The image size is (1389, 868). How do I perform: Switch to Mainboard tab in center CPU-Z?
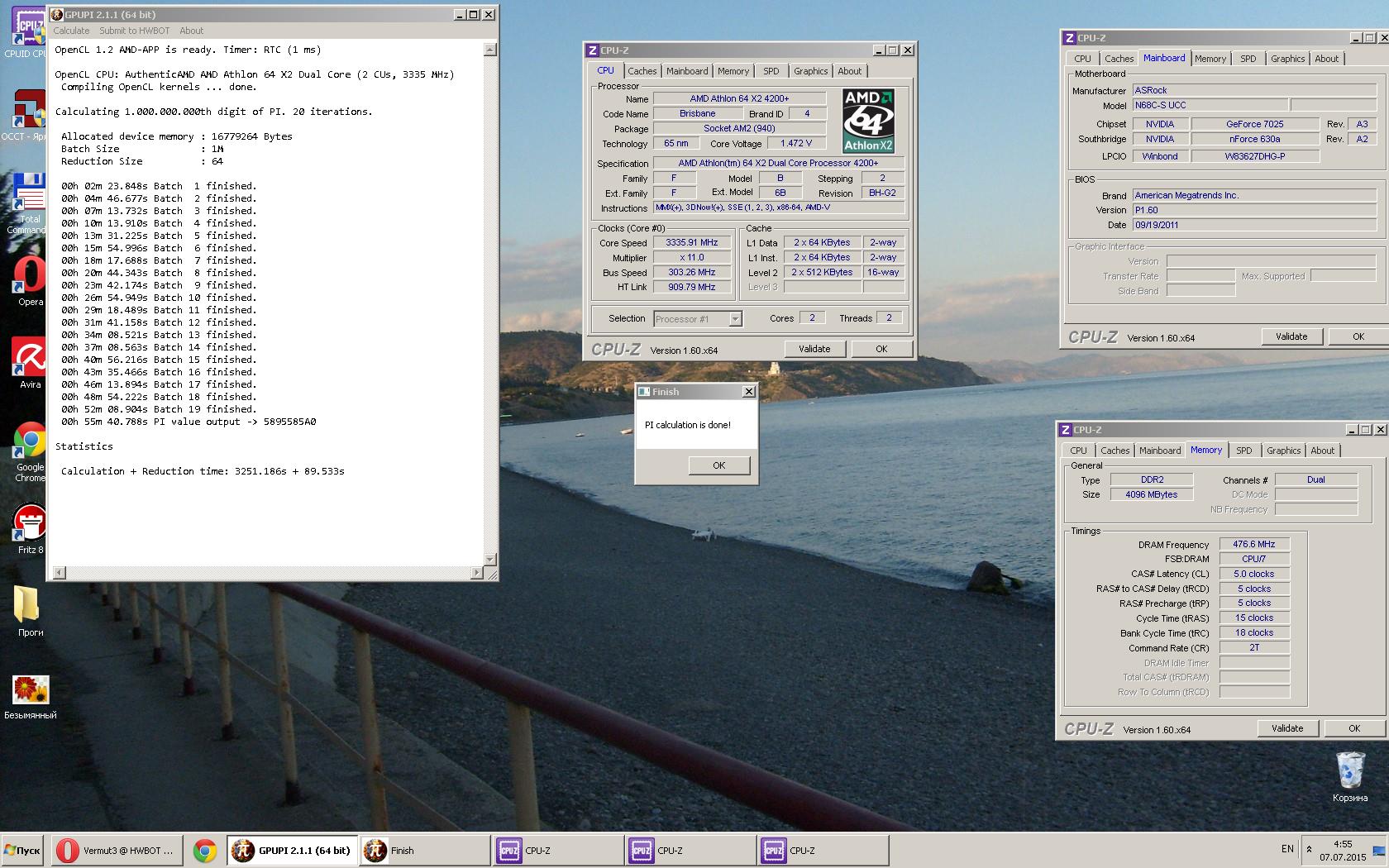tap(687, 71)
